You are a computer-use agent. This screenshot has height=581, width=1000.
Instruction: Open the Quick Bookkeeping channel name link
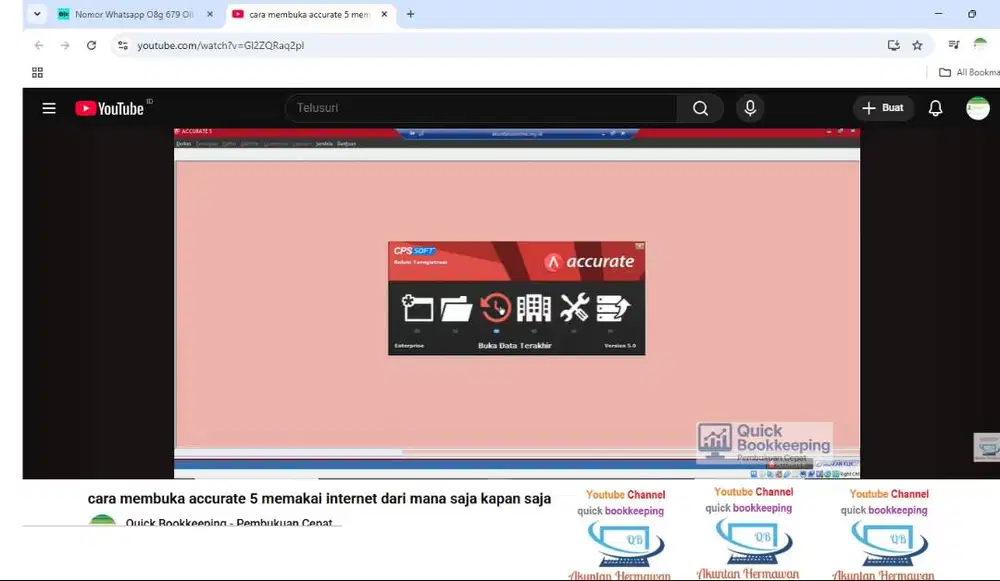229,523
